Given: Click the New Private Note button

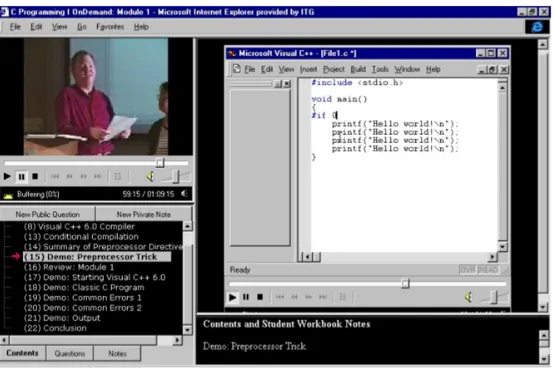Looking at the screenshot, I should point(143,214).
